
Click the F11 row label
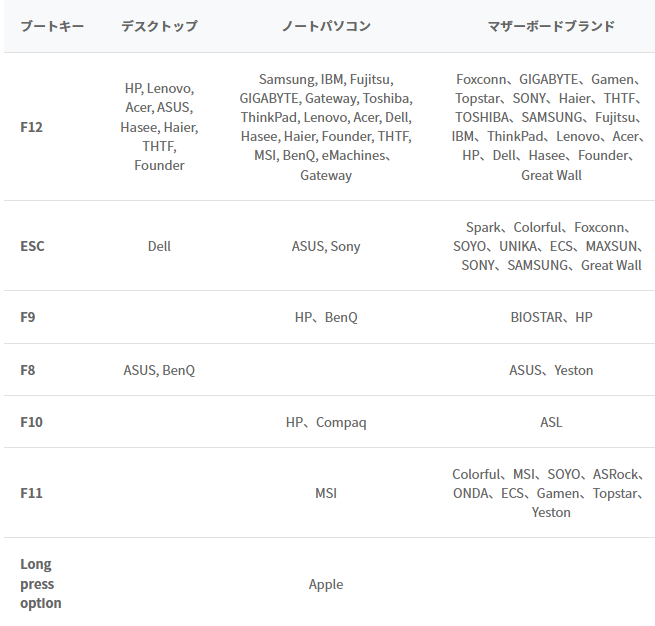(x=31, y=493)
